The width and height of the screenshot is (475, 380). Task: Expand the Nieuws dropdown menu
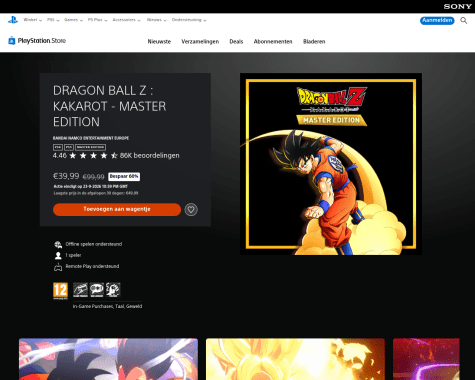(x=157, y=20)
